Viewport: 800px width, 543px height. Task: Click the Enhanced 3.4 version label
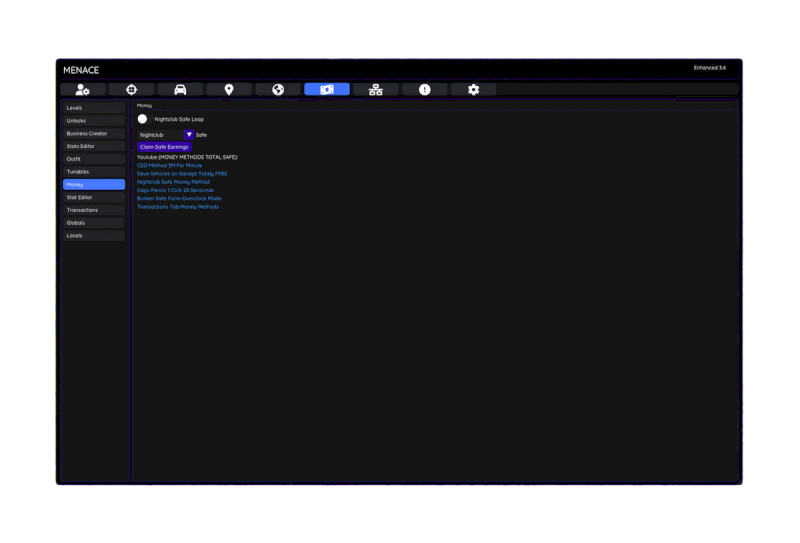[x=709, y=68]
